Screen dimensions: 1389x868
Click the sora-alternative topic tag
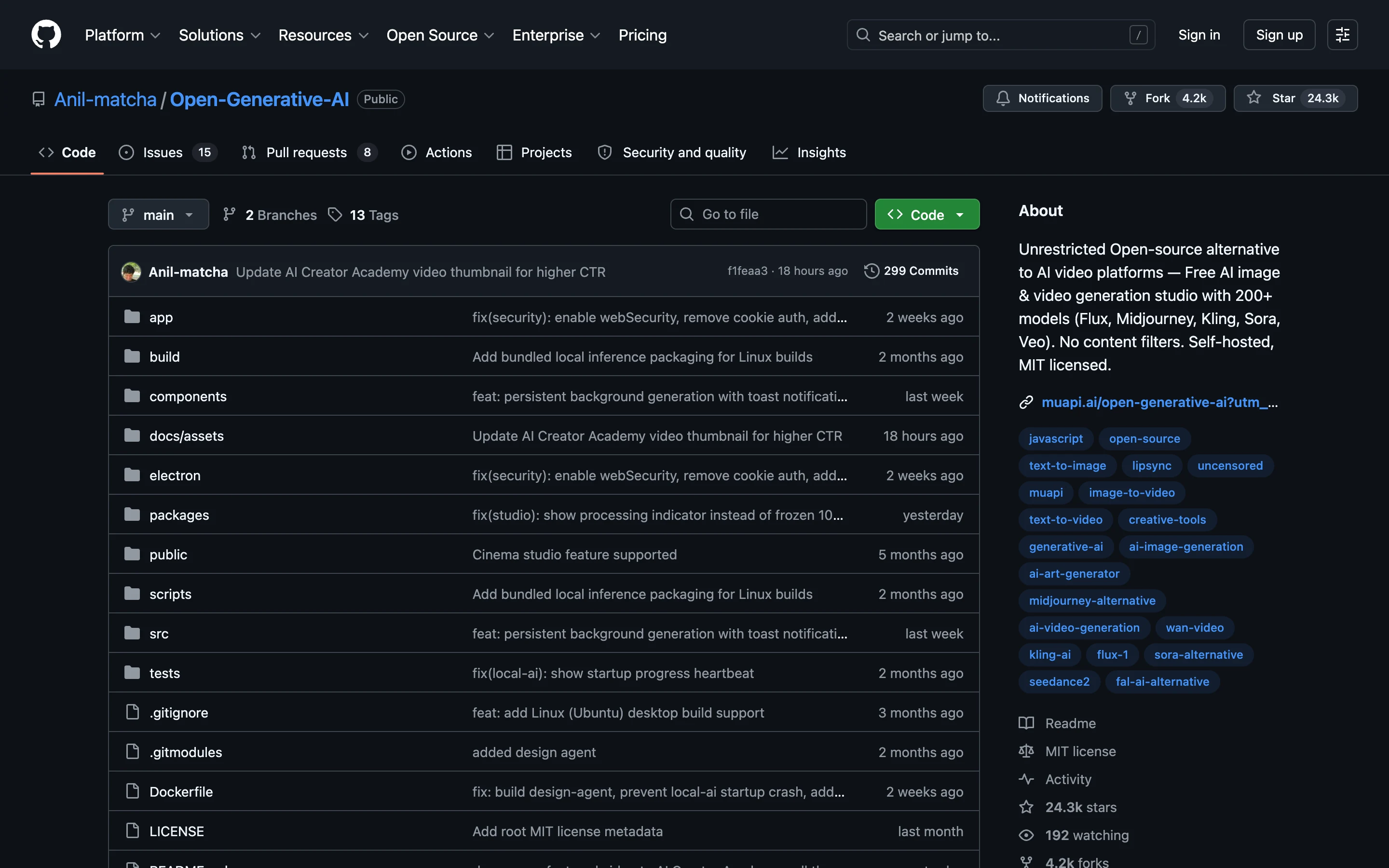(1198, 654)
